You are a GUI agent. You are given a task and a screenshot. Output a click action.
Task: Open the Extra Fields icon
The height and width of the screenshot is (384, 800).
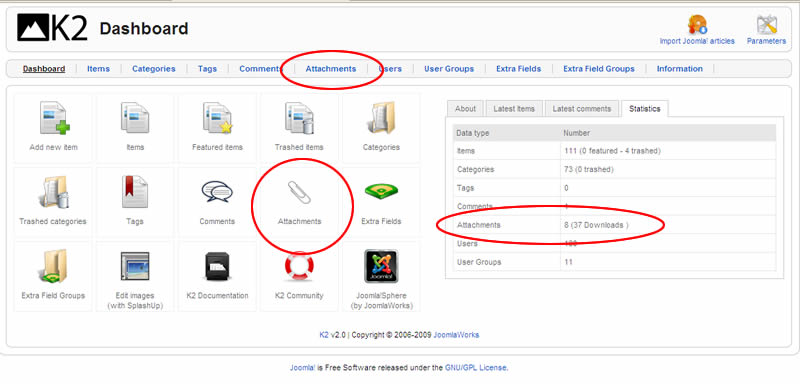point(381,191)
